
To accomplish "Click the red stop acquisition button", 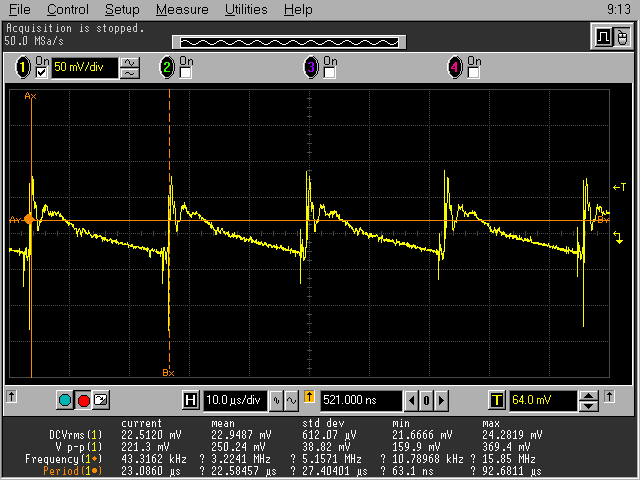I will pos(83,401).
